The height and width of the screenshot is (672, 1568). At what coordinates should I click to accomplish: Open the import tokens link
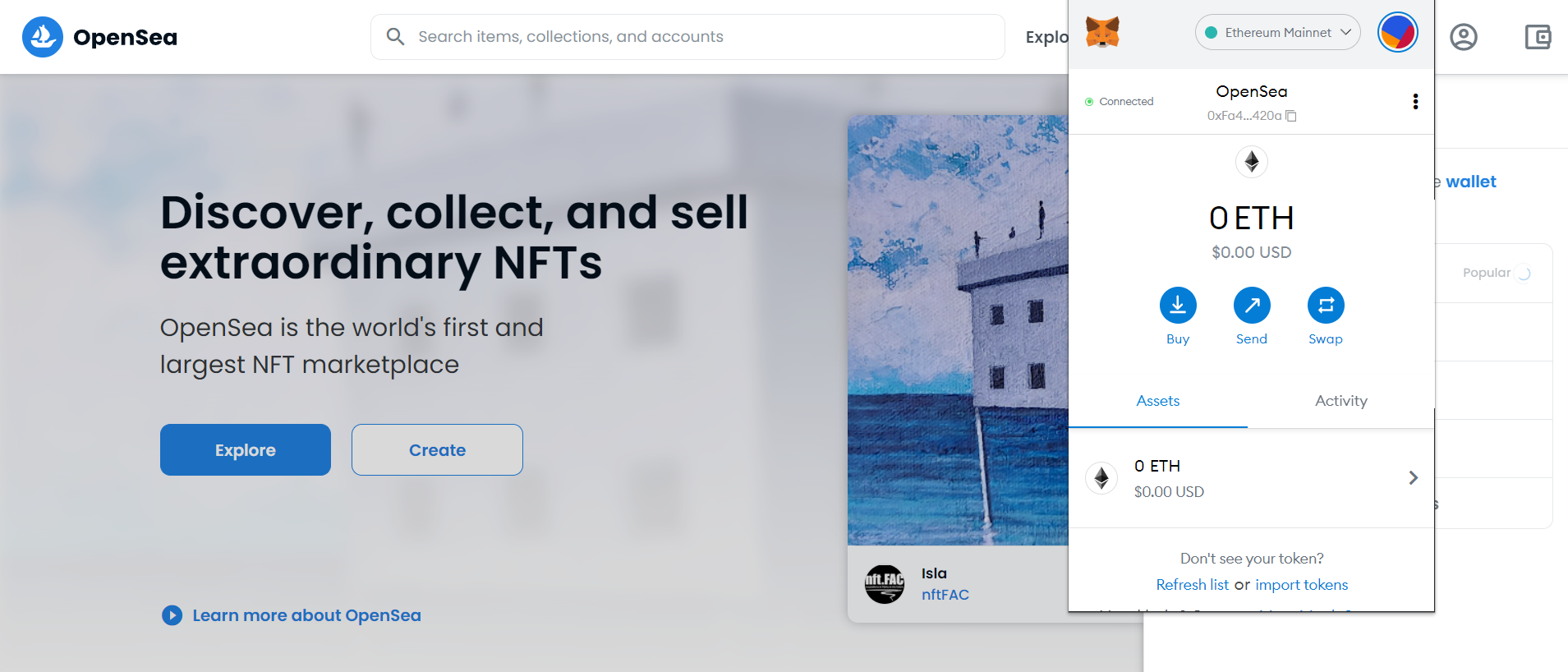point(1301,585)
